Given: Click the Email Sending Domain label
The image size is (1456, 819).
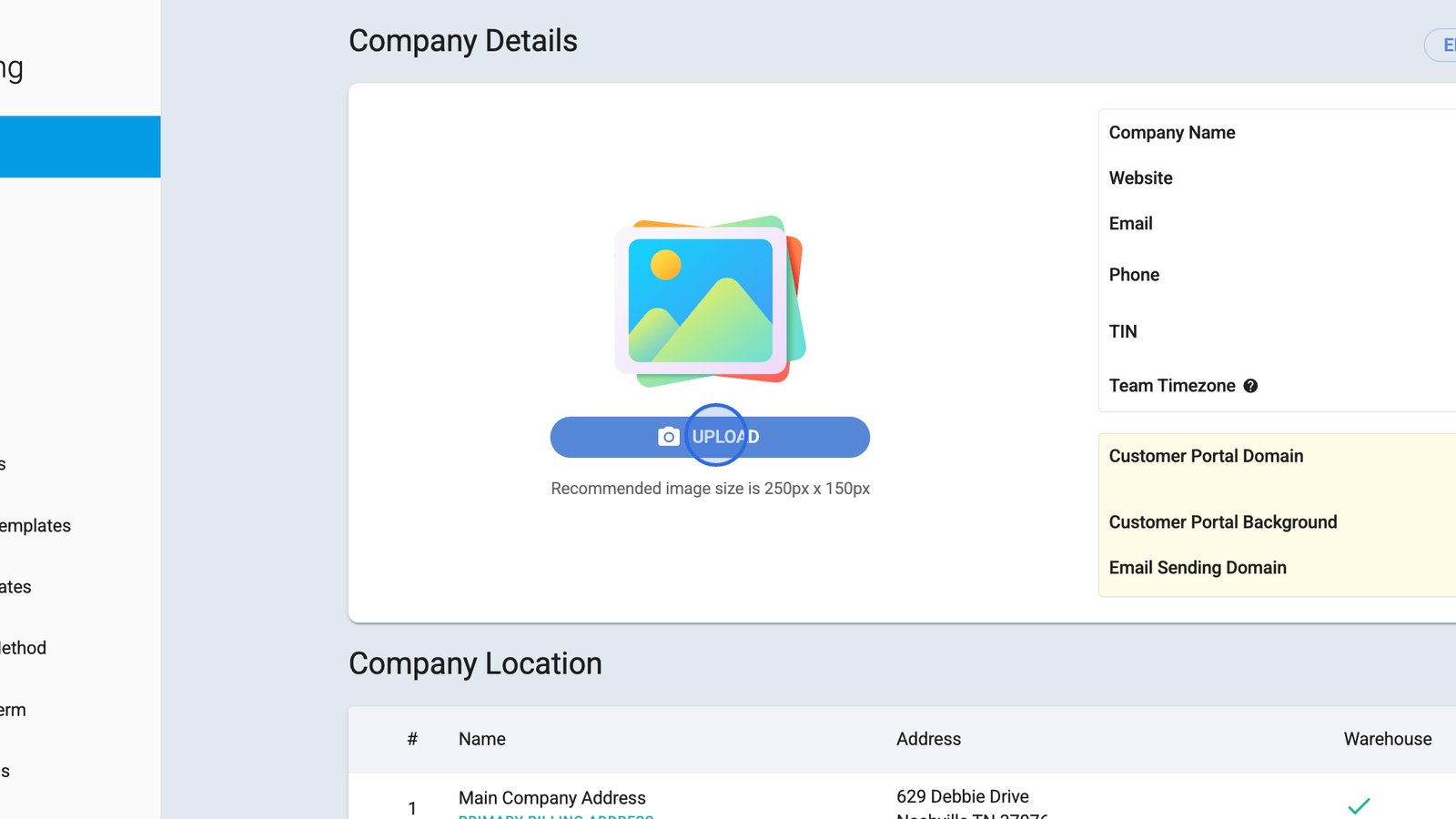Looking at the screenshot, I should click(1198, 568).
